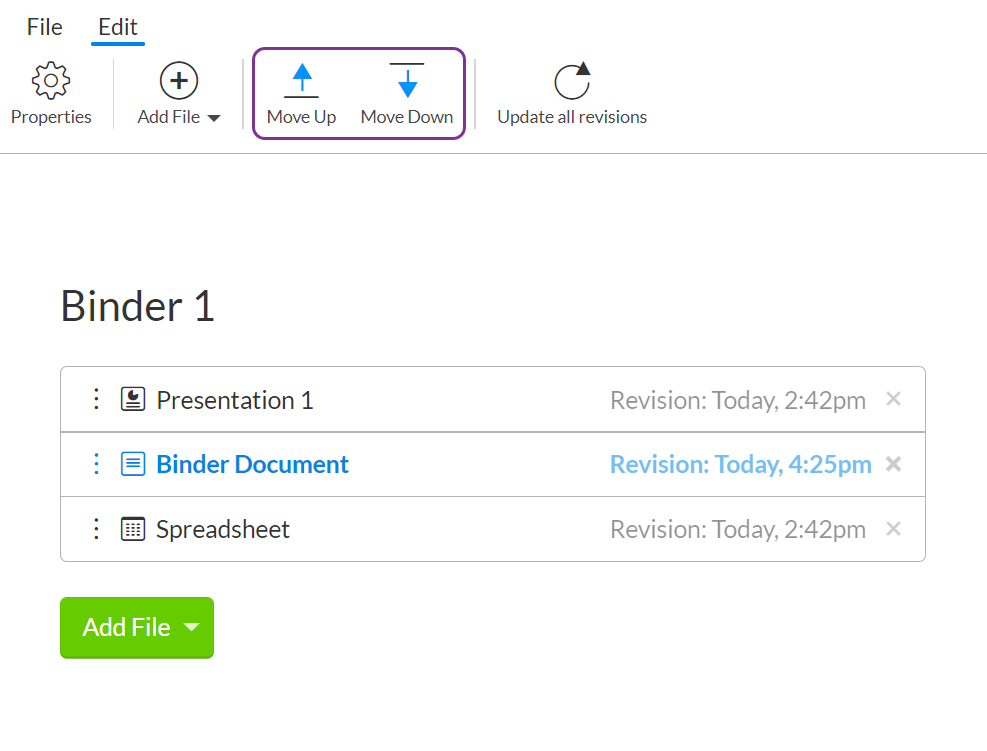Open the Binder Document link

(x=252, y=463)
